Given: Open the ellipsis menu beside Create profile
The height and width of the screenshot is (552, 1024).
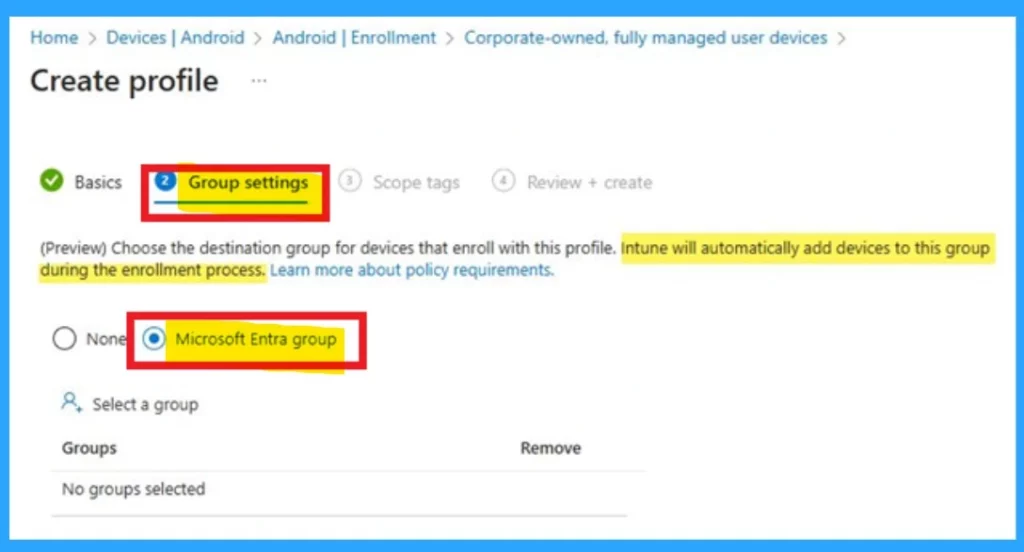Looking at the screenshot, I should point(259,81).
